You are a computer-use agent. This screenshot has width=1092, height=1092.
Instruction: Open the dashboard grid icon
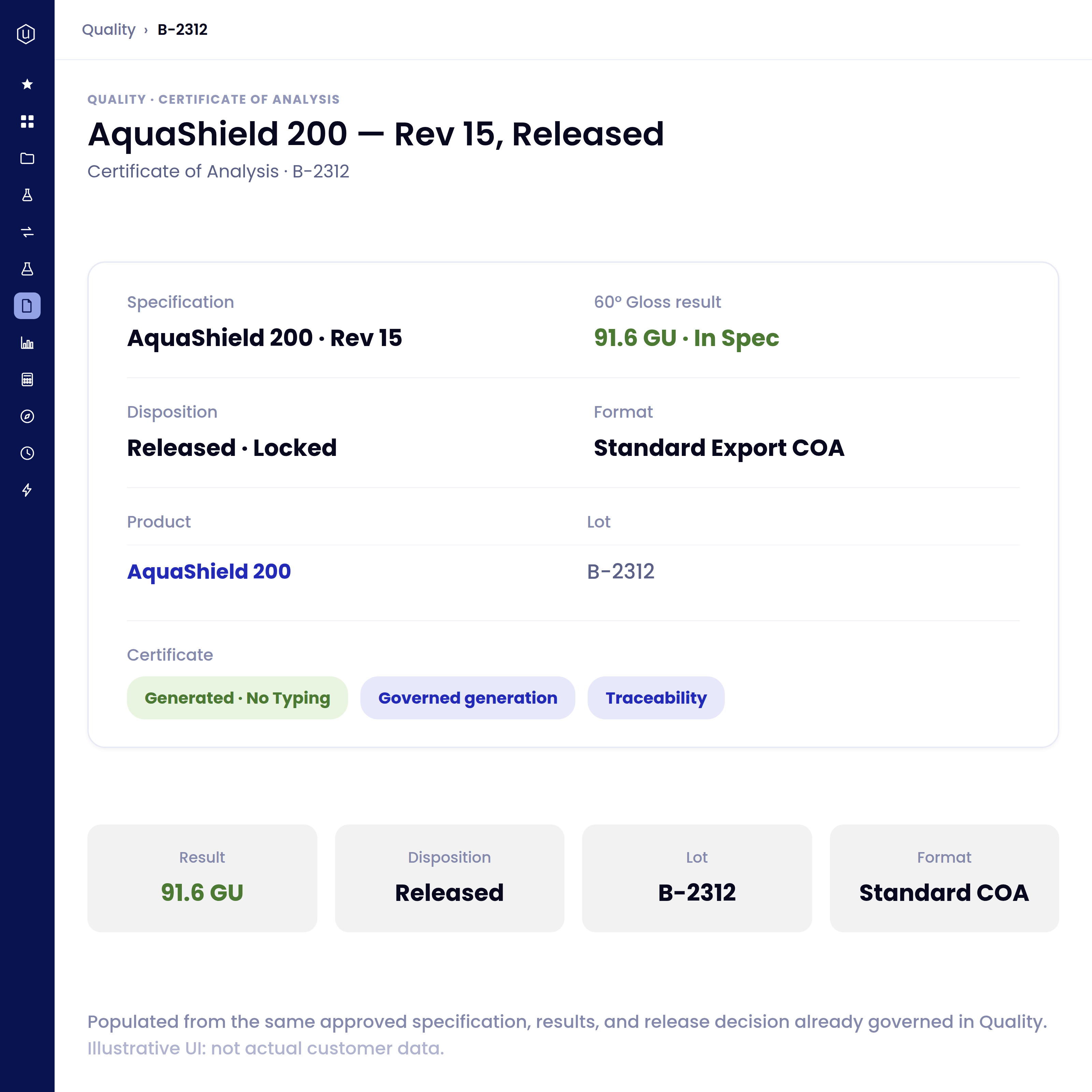pyautogui.click(x=27, y=121)
